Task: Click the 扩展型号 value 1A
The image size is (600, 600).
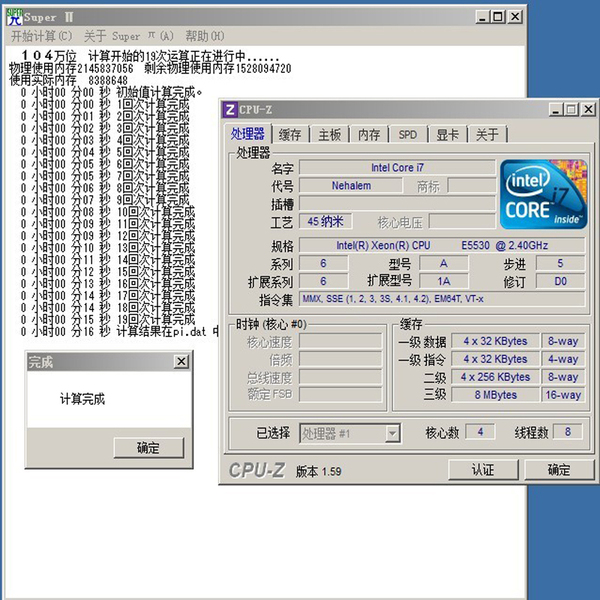Action: [443, 281]
